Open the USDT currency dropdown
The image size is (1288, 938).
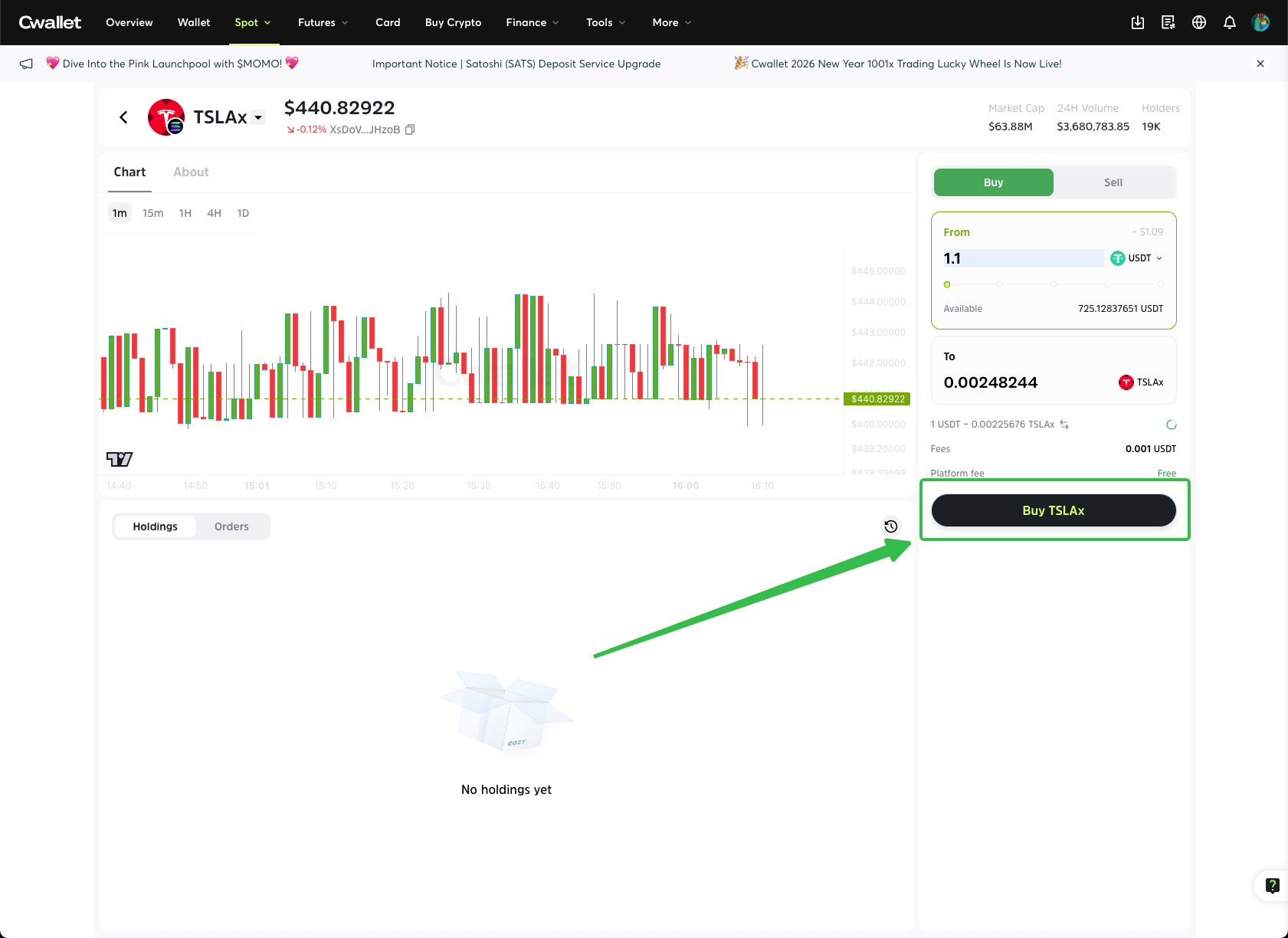pyautogui.click(x=1138, y=258)
